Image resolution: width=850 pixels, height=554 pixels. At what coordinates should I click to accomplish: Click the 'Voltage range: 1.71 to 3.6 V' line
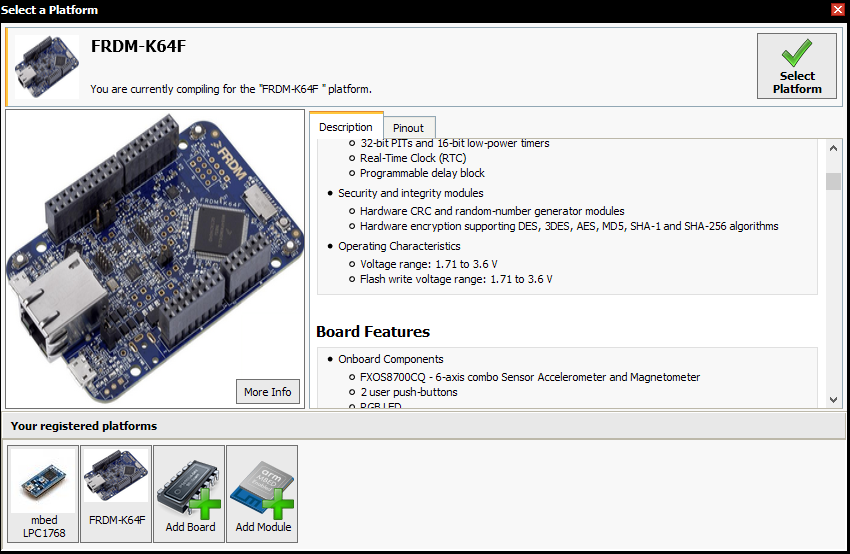pos(429,264)
